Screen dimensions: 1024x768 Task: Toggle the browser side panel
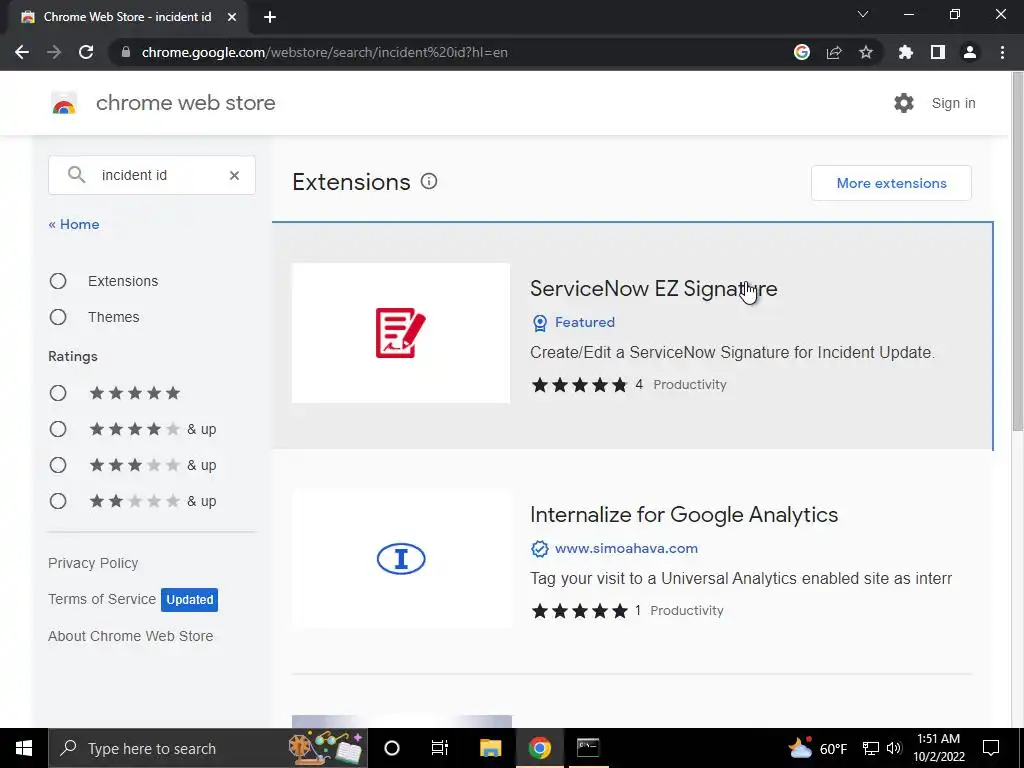tap(938, 52)
